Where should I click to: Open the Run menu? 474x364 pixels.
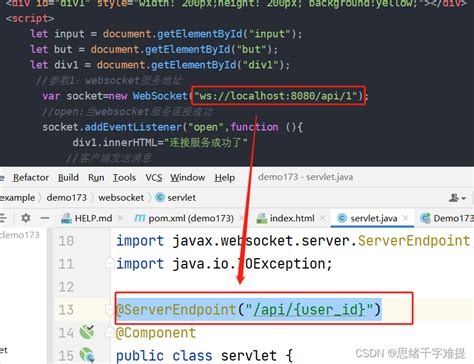tap(96, 178)
